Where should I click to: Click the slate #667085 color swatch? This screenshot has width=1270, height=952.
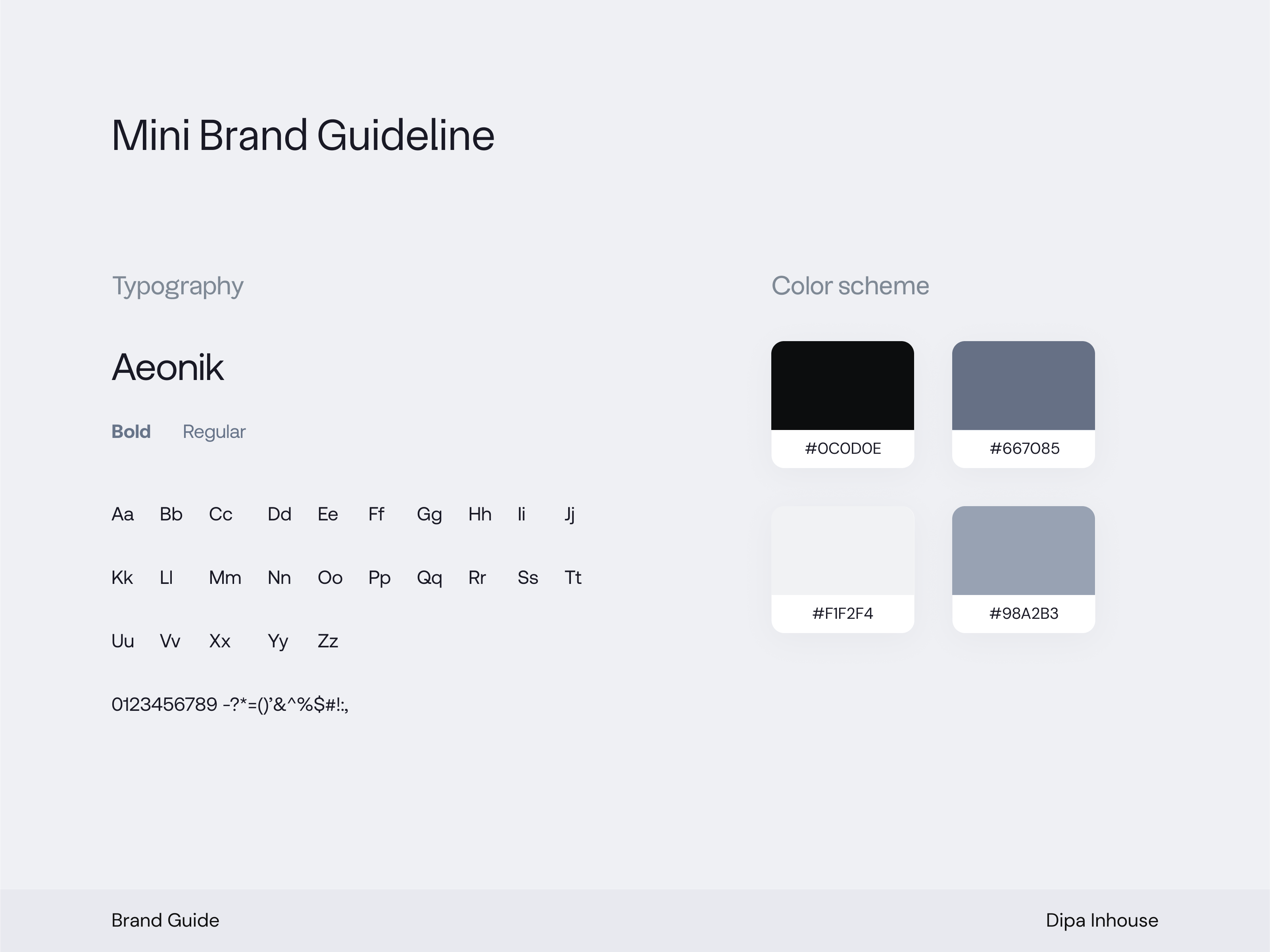pyautogui.click(x=1023, y=385)
